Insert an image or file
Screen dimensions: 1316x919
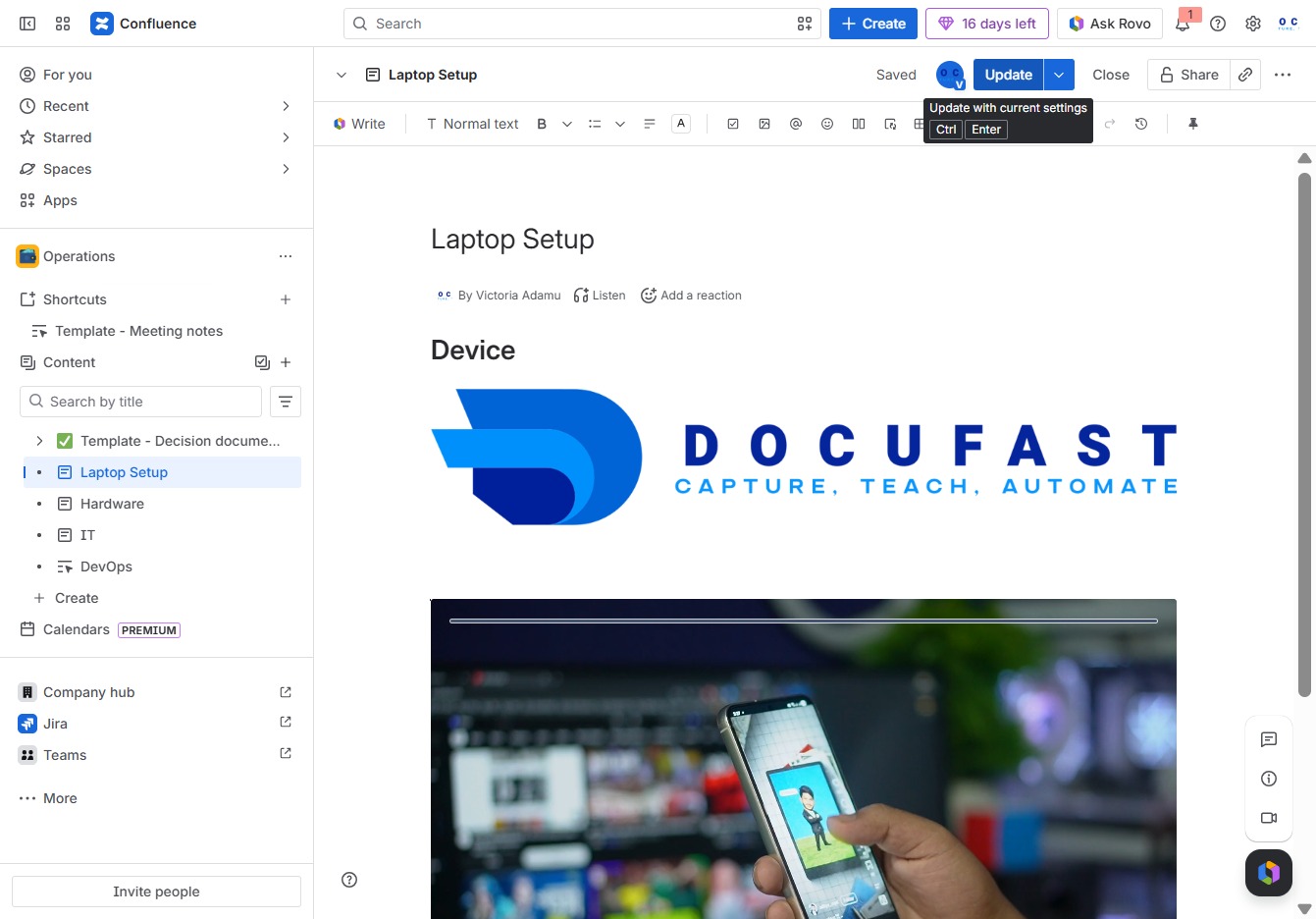coord(764,124)
